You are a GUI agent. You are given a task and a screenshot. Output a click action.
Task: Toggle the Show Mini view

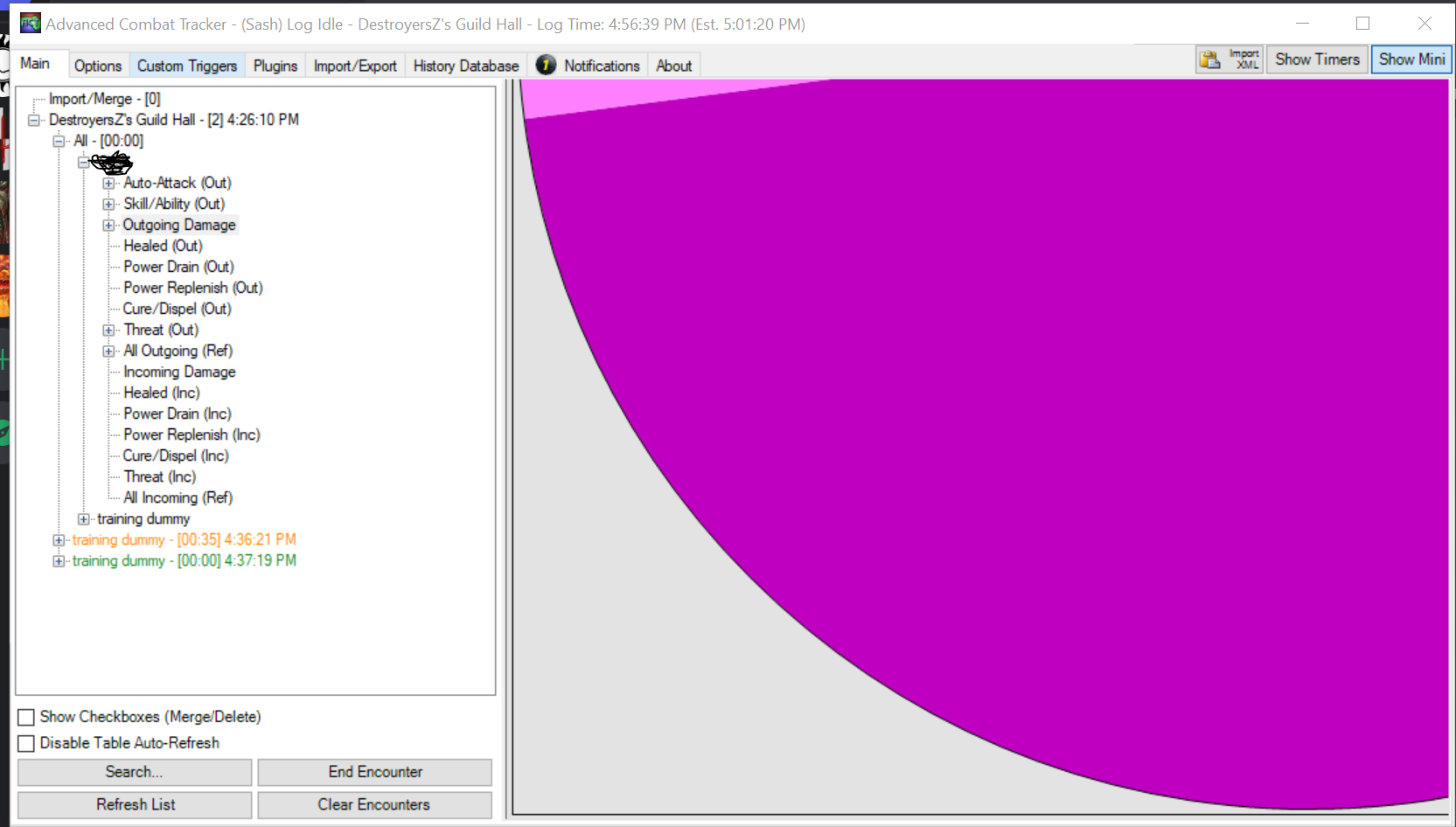(x=1411, y=59)
